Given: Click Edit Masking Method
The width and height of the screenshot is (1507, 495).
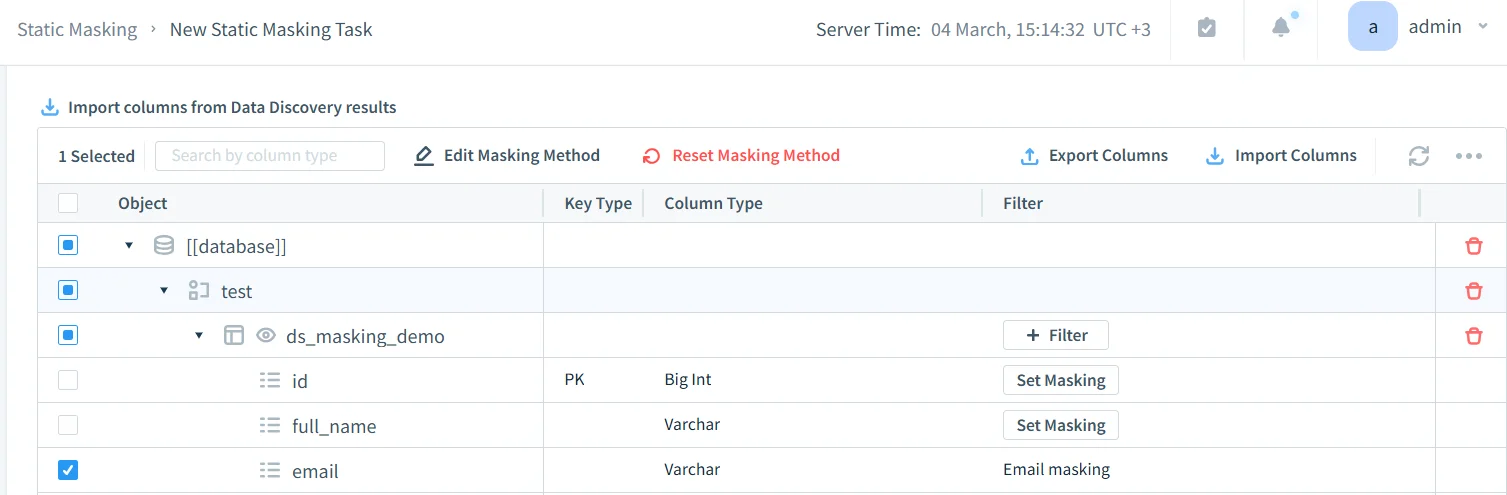Looking at the screenshot, I should [507, 155].
